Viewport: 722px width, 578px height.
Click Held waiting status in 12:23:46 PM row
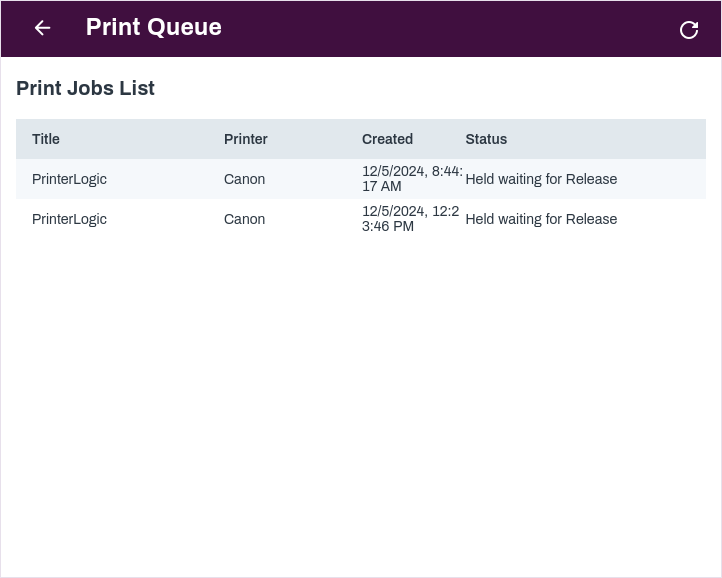click(541, 219)
